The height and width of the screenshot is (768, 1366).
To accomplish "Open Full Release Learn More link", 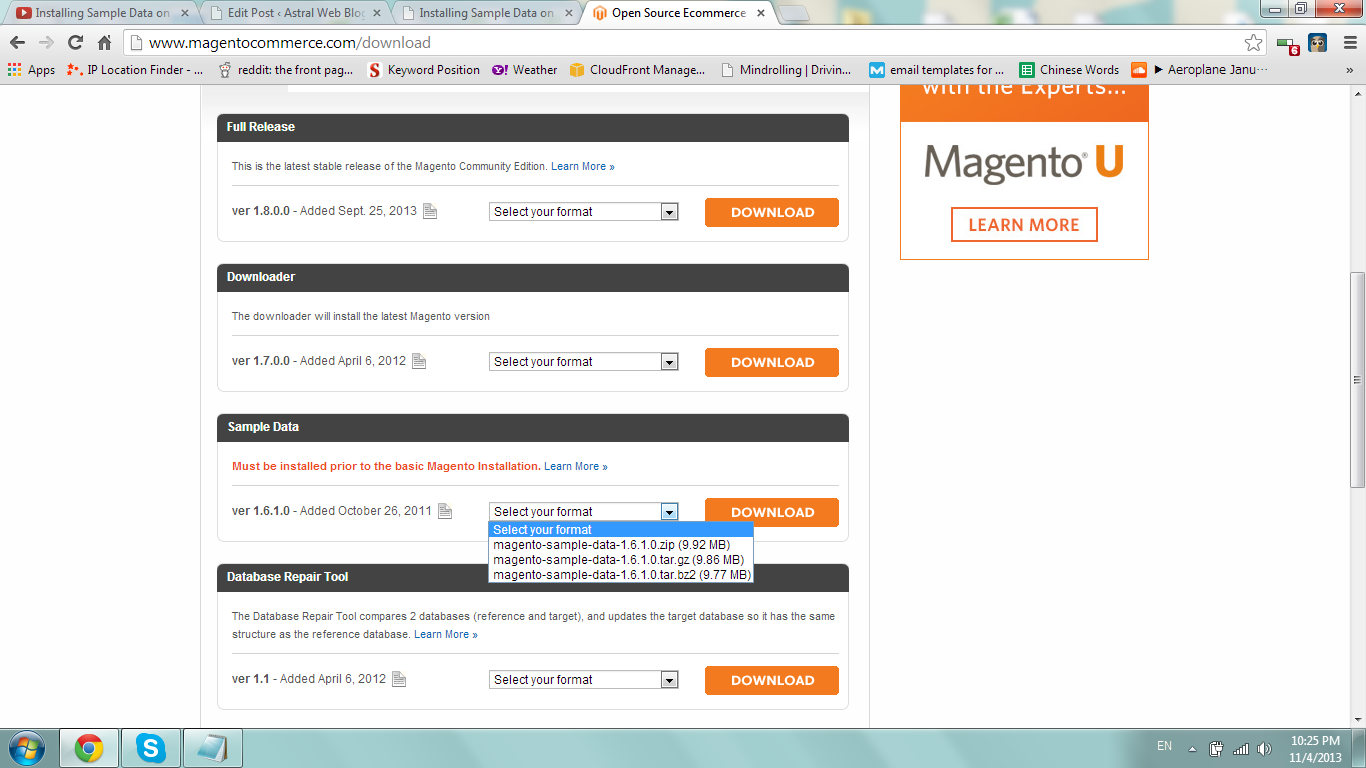I will click(x=583, y=166).
